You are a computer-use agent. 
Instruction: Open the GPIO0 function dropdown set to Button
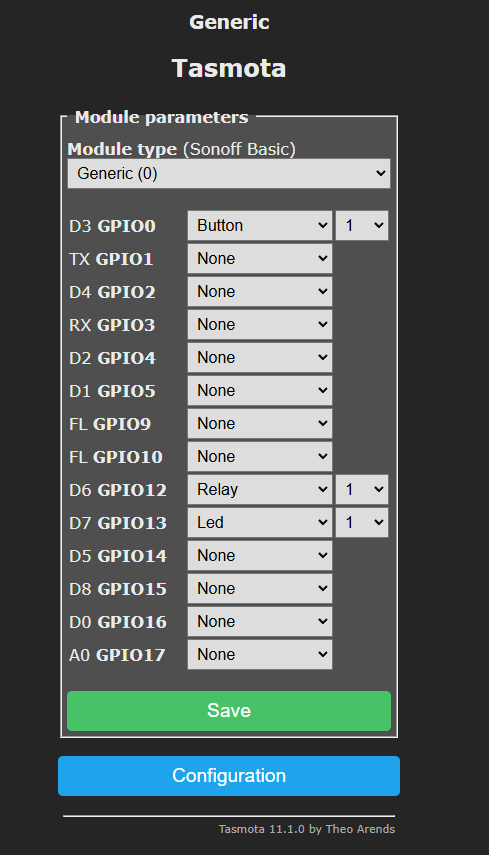click(260, 226)
